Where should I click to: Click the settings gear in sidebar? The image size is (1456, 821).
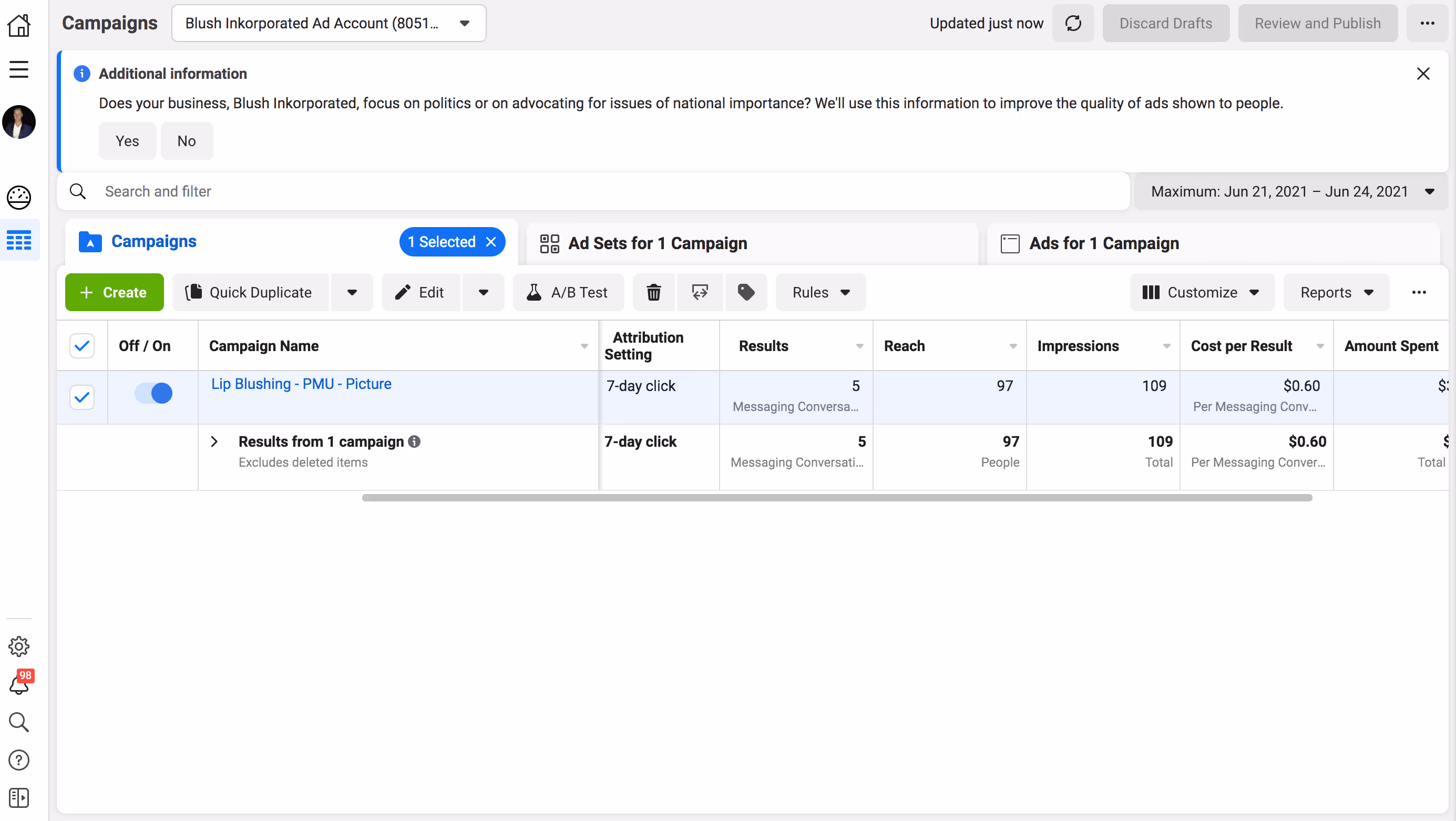19,646
